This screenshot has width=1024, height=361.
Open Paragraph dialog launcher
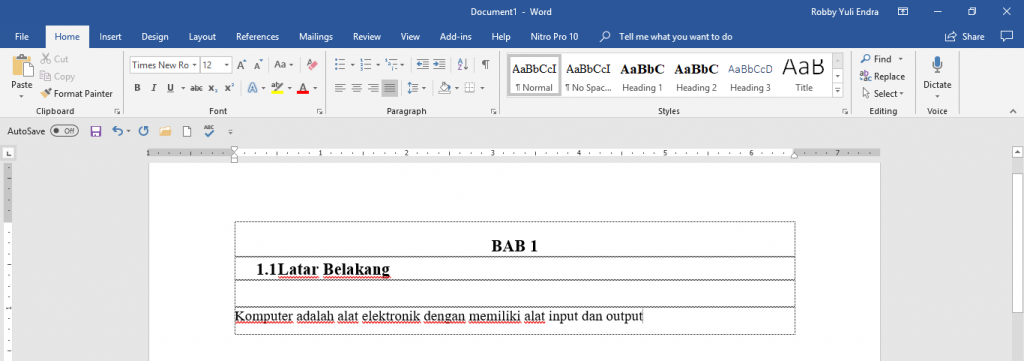pos(493,112)
